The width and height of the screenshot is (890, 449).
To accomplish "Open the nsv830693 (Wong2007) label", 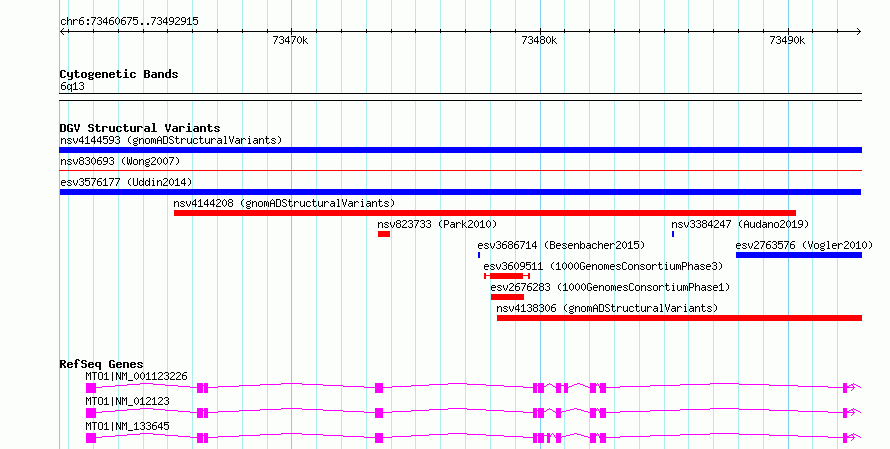I will pos(120,161).
